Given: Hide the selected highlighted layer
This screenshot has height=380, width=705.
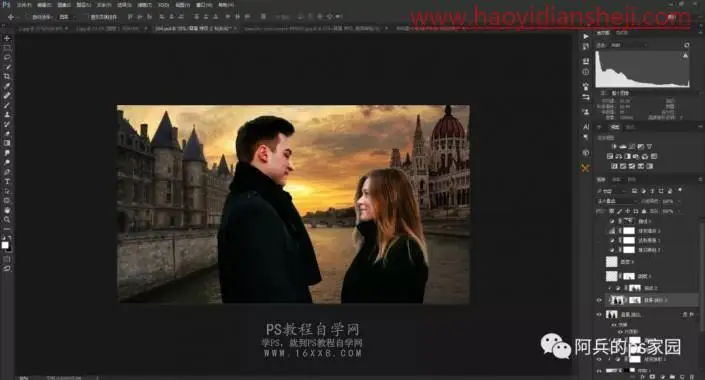Looking at the screenshot, I should pos(599,300).
